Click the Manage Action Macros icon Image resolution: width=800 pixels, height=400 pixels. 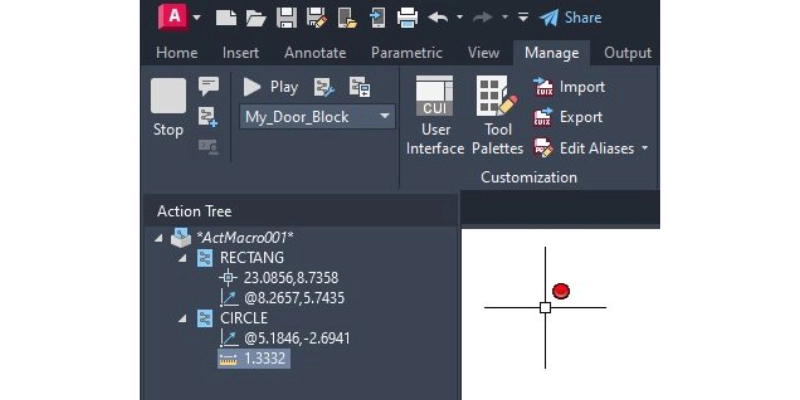click(360, 87)
